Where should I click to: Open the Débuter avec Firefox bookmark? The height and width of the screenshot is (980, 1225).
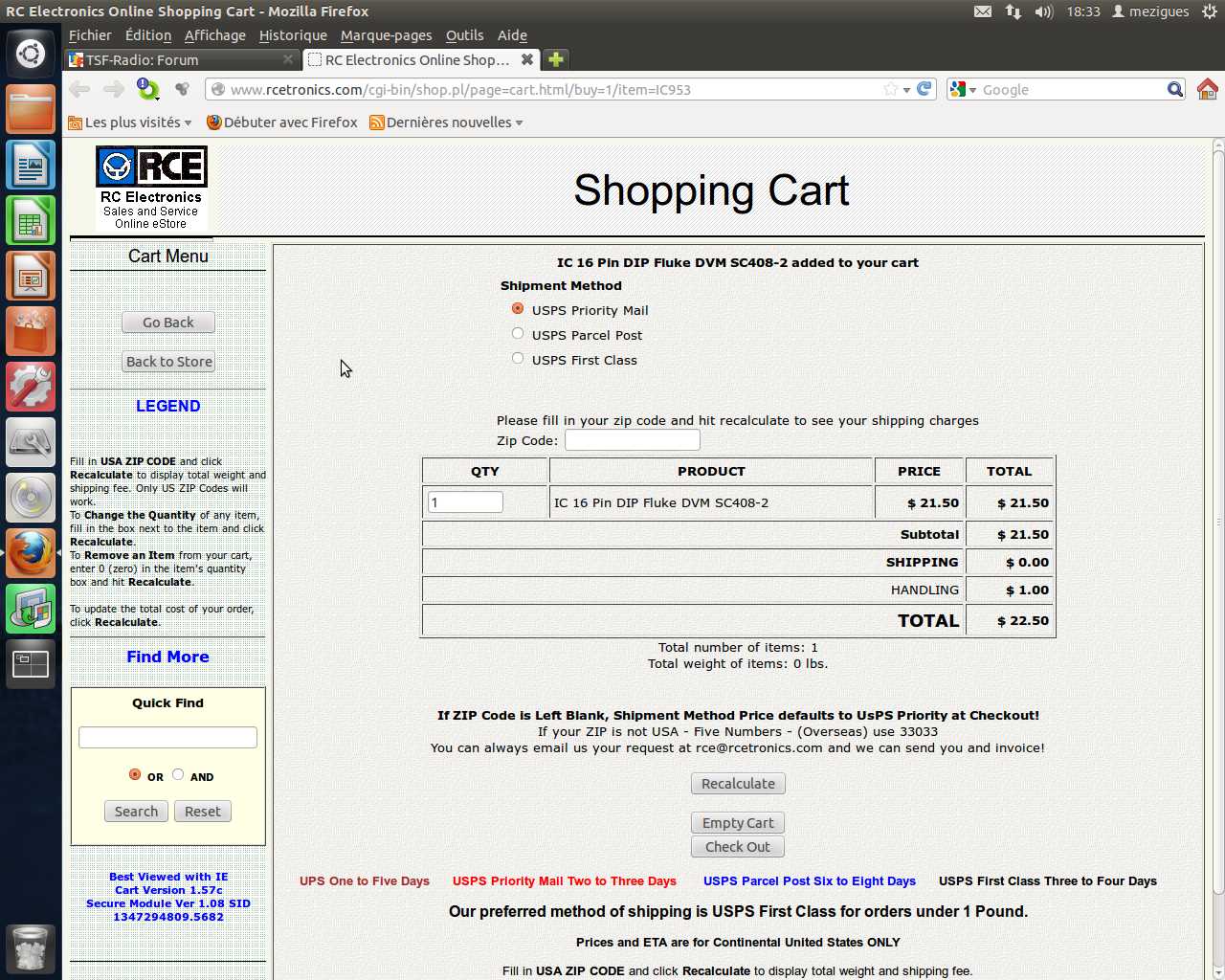click(x=282, y=122)
